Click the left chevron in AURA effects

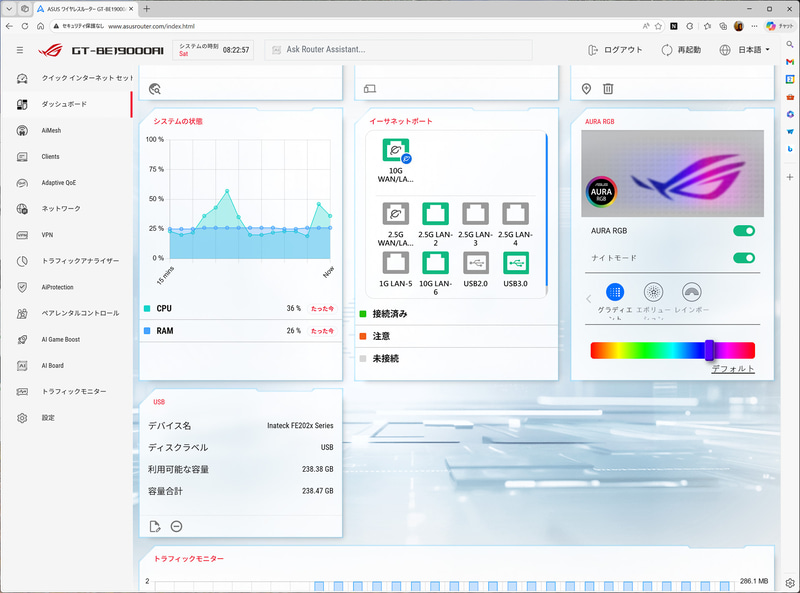589,299
